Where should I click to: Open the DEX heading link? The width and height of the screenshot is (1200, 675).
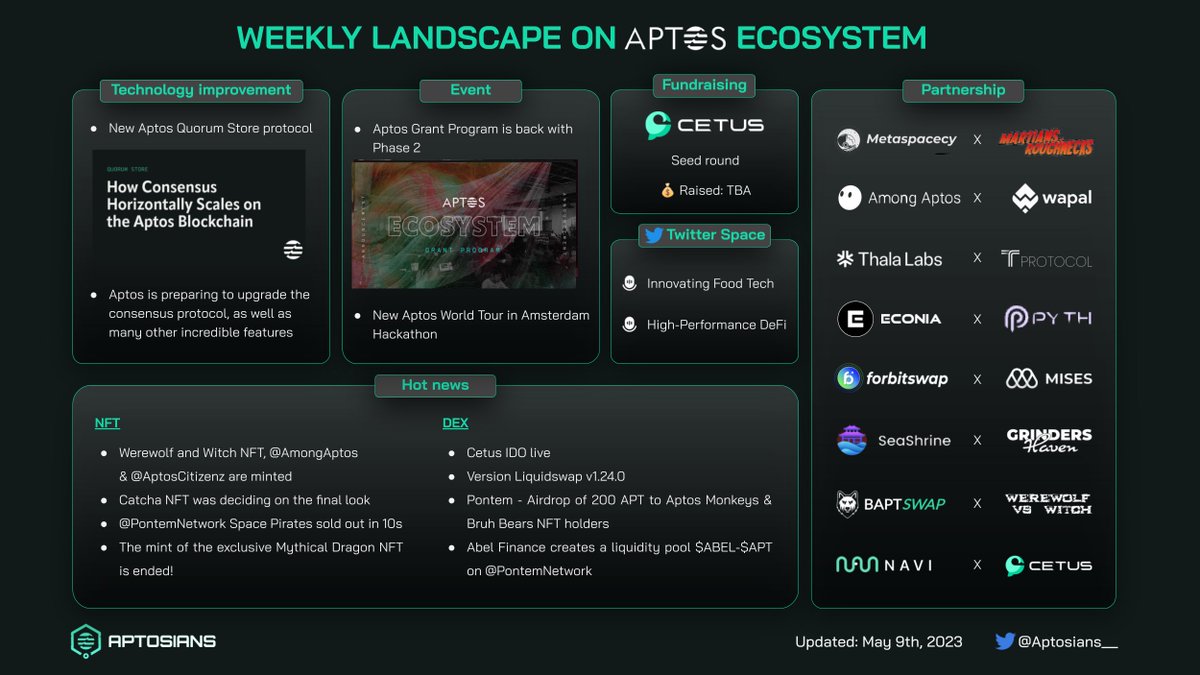(x=455, y=423)
